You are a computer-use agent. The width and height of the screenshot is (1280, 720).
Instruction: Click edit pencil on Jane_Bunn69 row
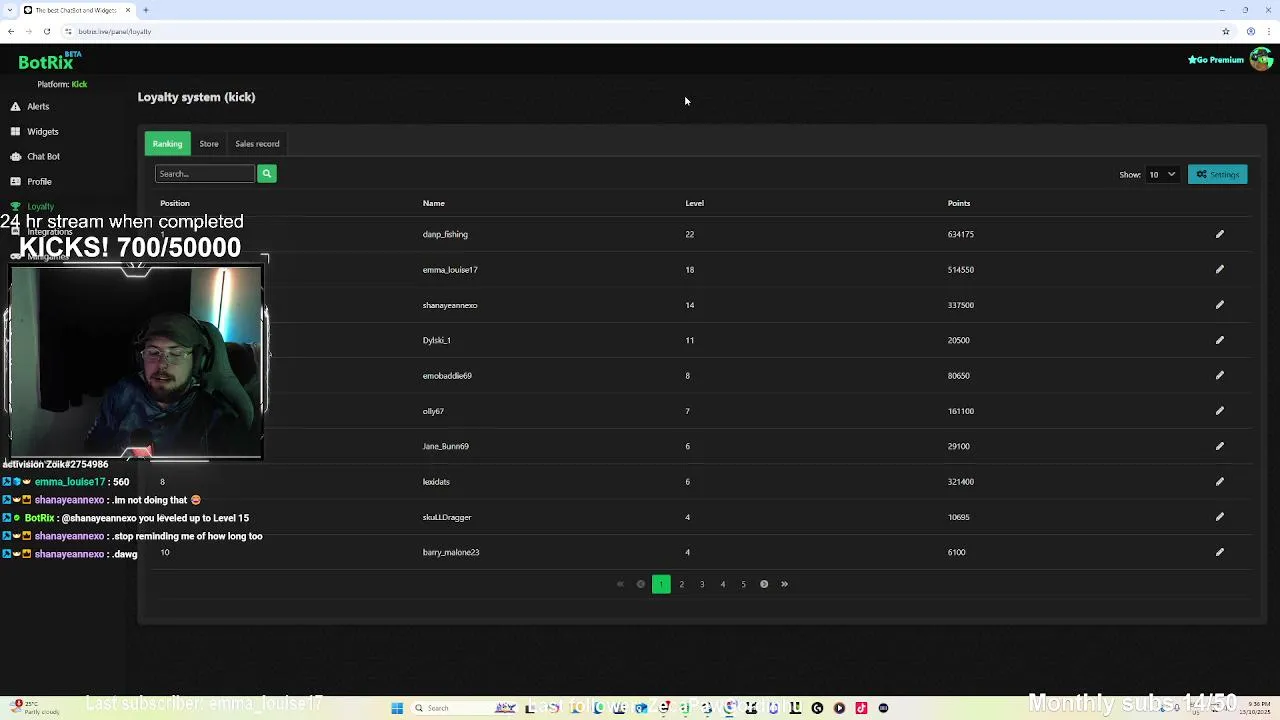coord(1219,446)
